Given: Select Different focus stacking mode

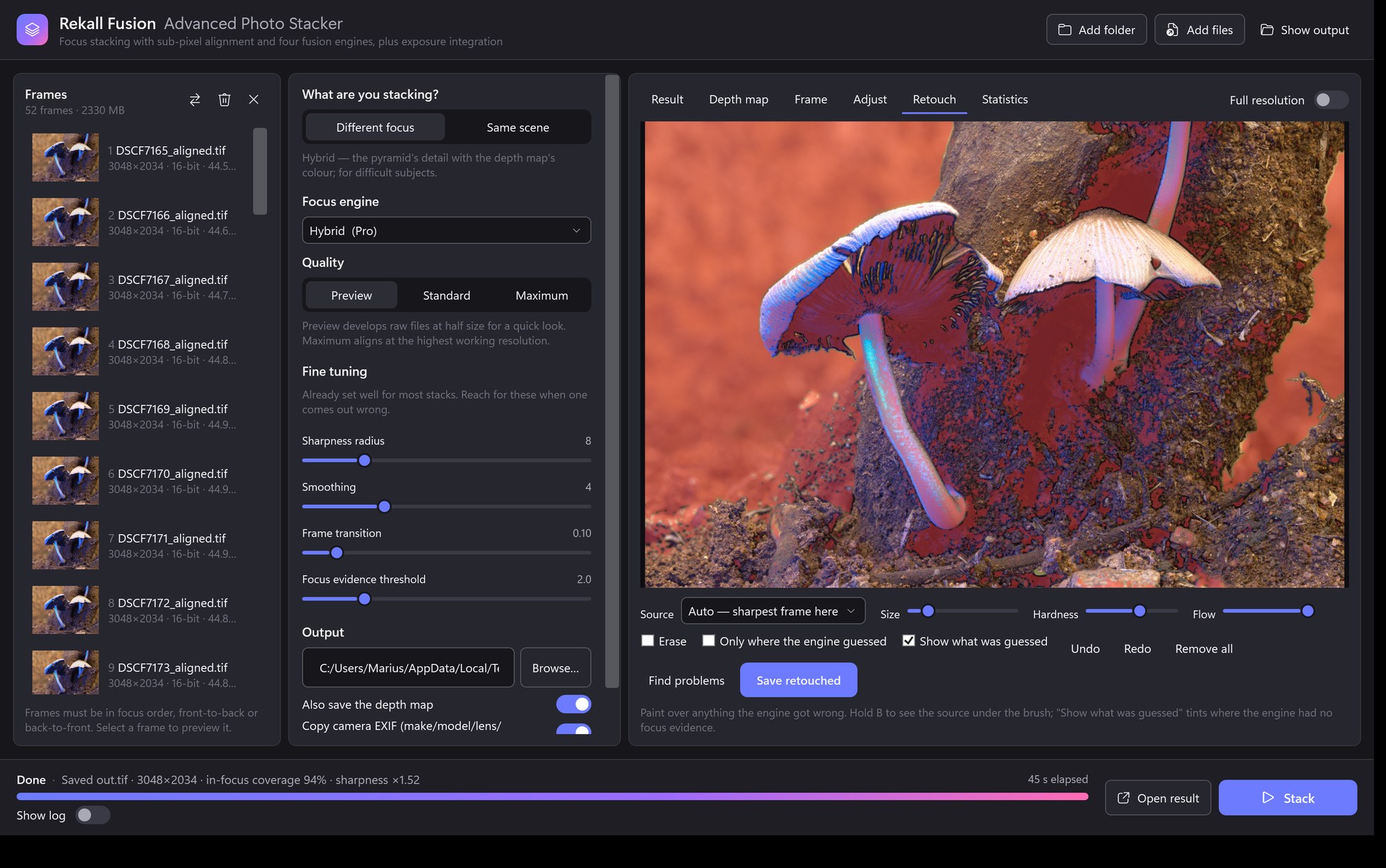Looking at the screenshot, I should (375, 127).
